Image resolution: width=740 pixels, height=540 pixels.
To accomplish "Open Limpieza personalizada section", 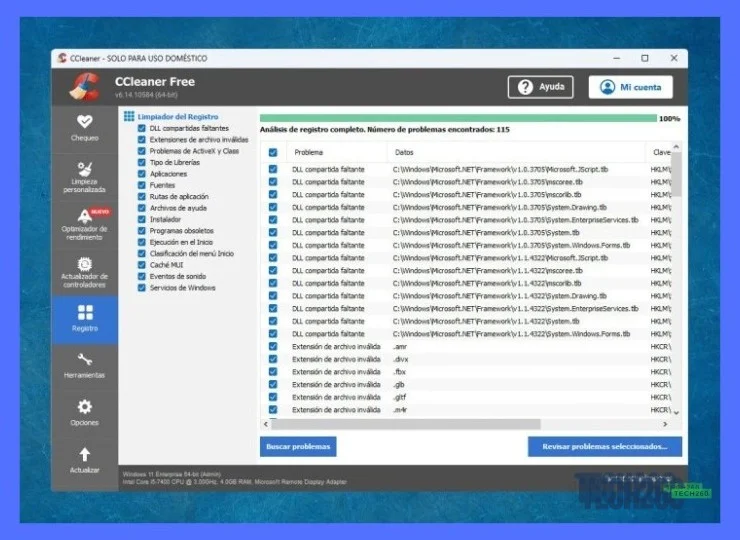I will 84,177.
